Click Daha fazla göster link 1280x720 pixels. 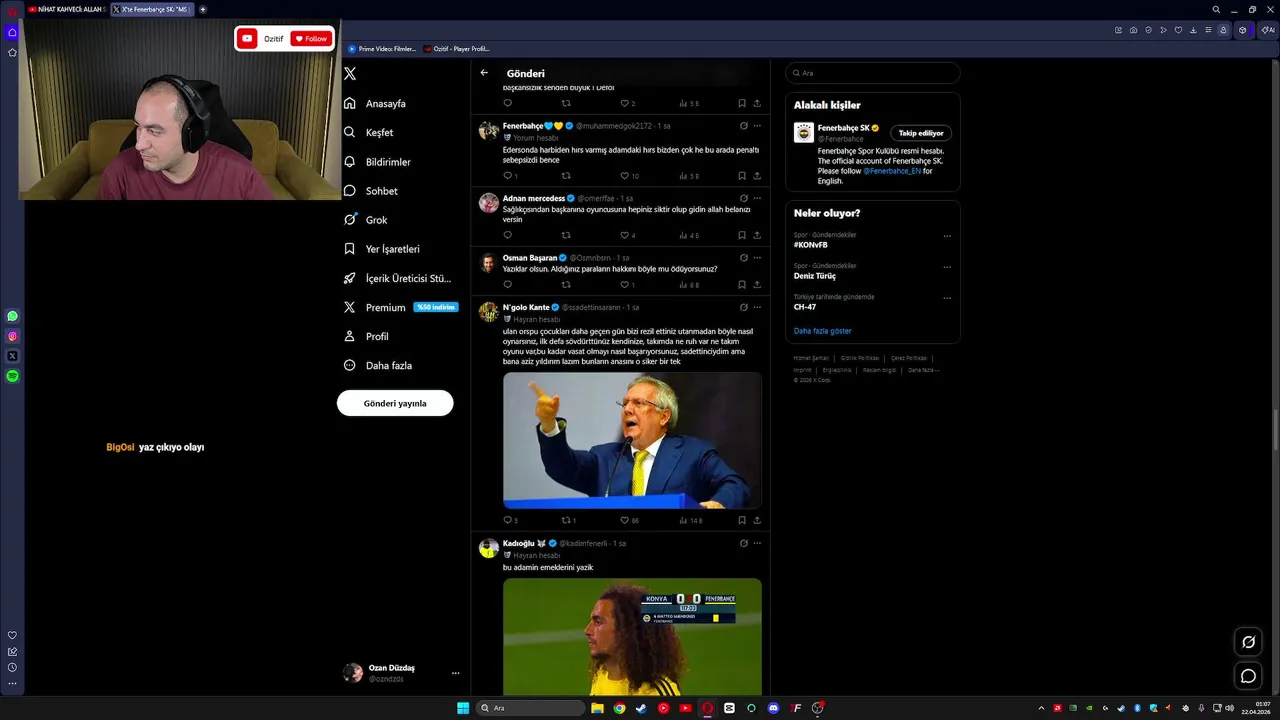click(x=822, y=331)
